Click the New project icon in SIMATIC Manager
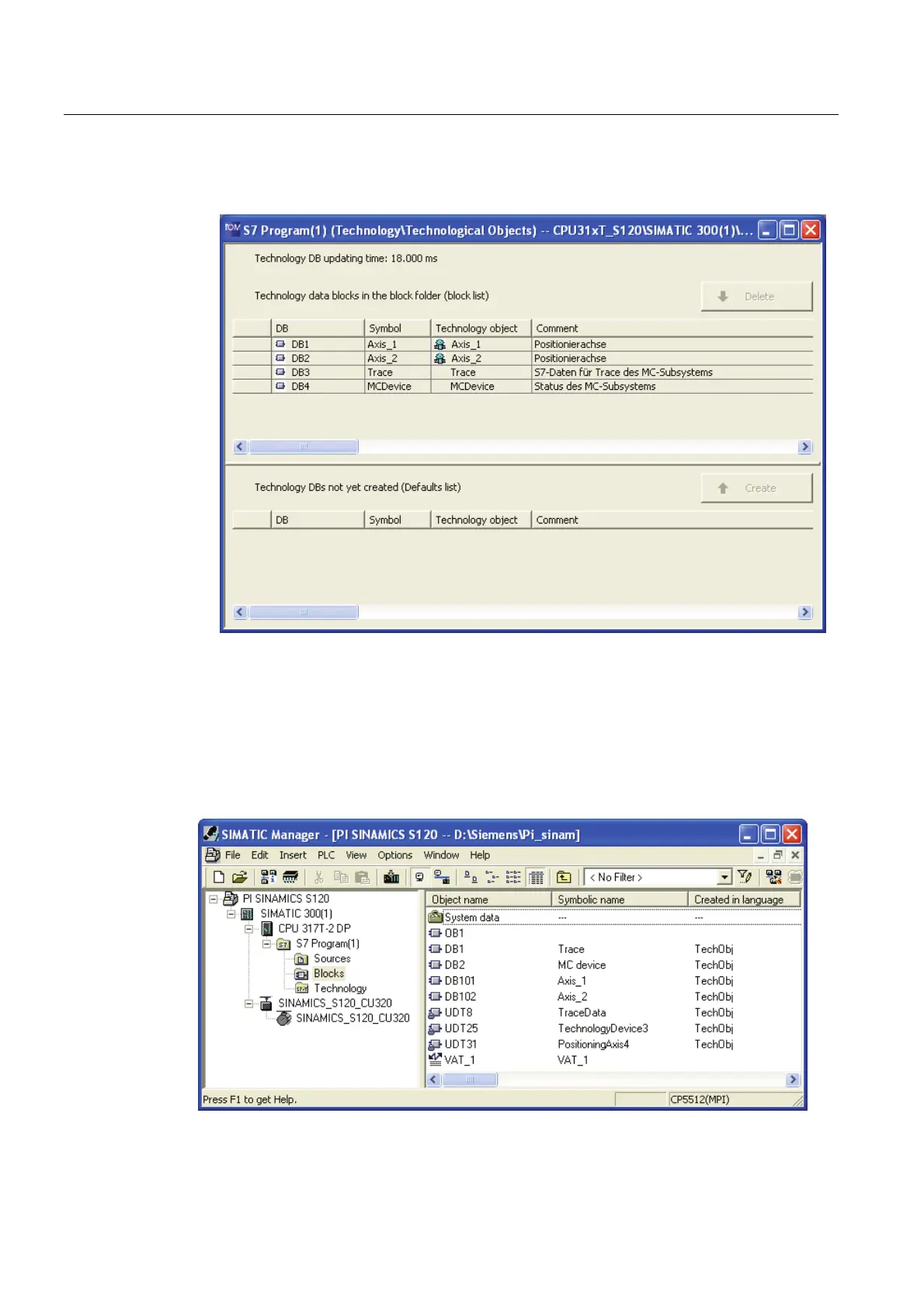 click(x=219, y=877)
